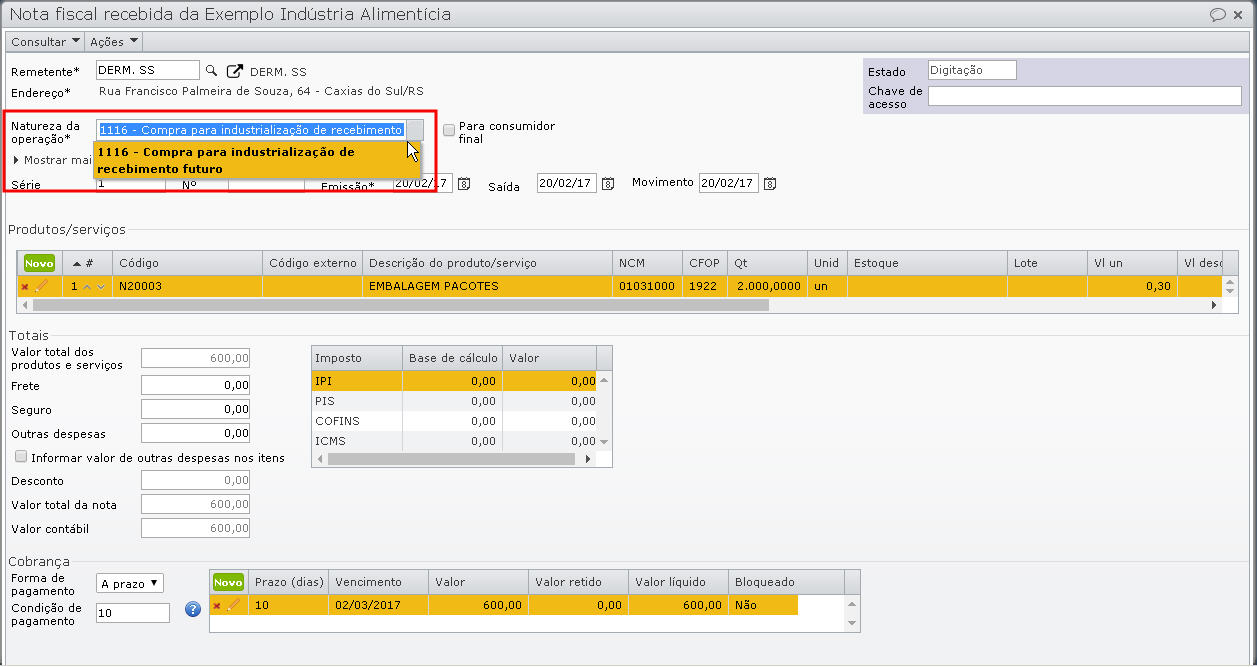This screenshot has width=1257, height=667.
Task: Delete product row N20003 with red x
Action: tap(25, 287)
